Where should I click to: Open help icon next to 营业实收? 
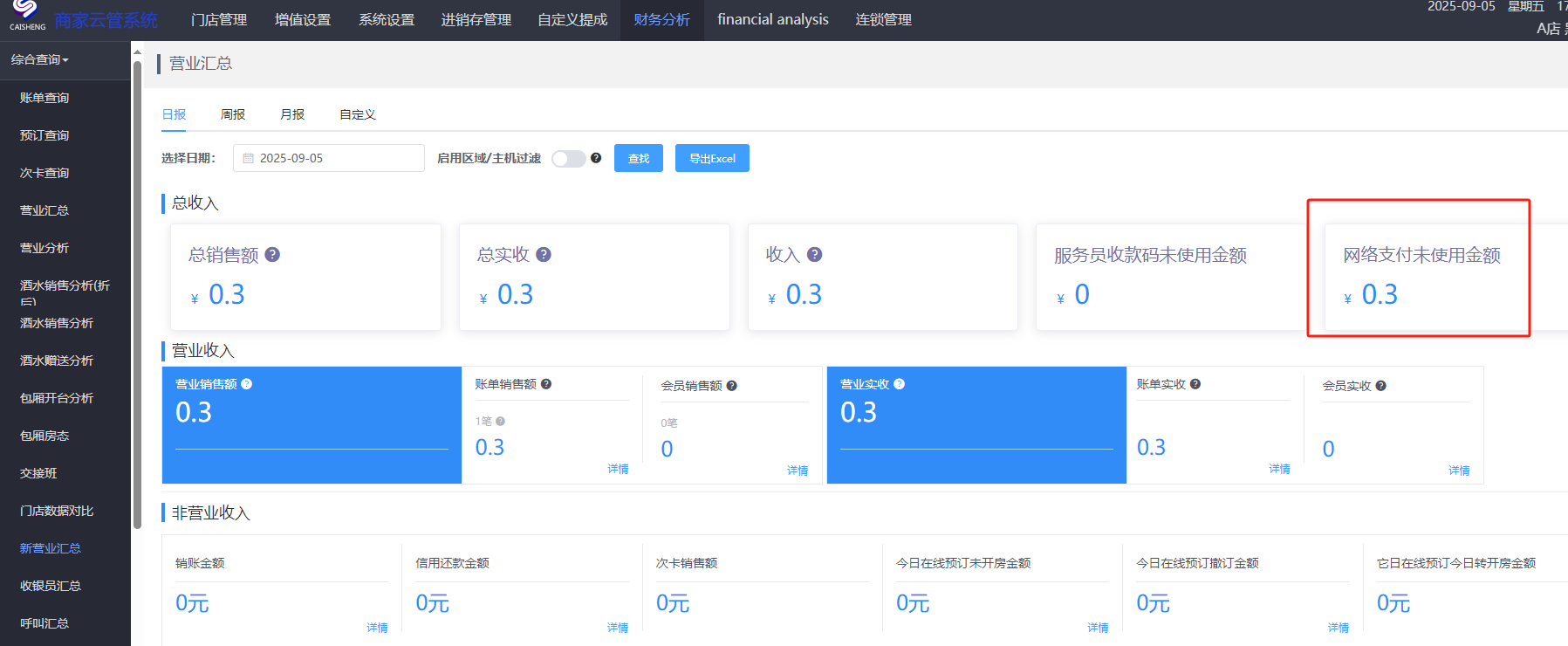900,384
